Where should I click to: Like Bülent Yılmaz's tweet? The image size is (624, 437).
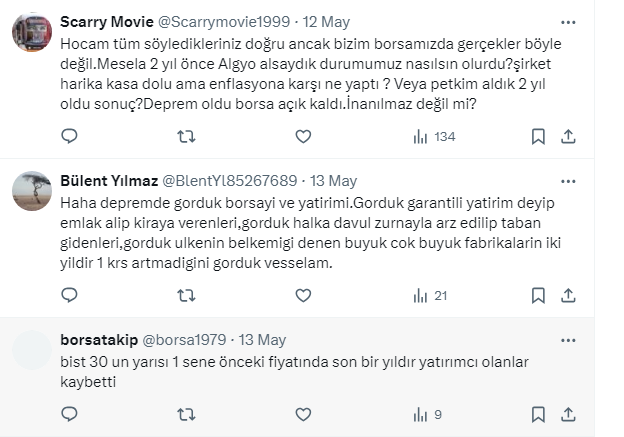[303, 295]
